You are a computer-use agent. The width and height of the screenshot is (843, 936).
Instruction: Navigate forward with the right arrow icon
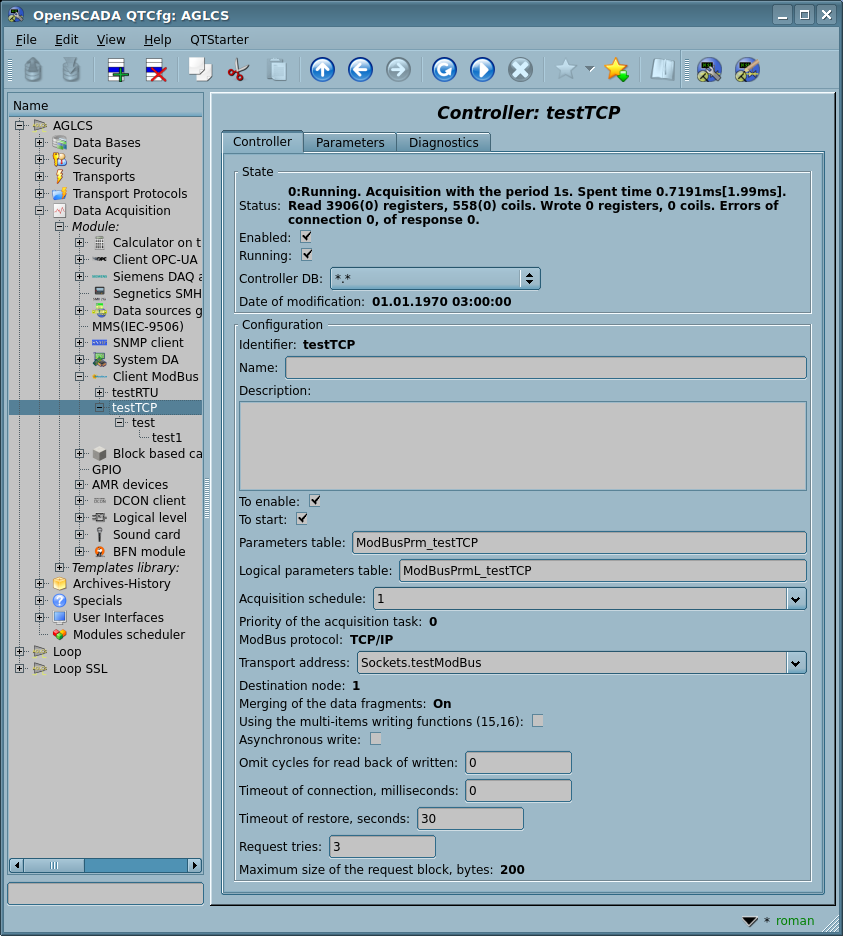[399, 70]
